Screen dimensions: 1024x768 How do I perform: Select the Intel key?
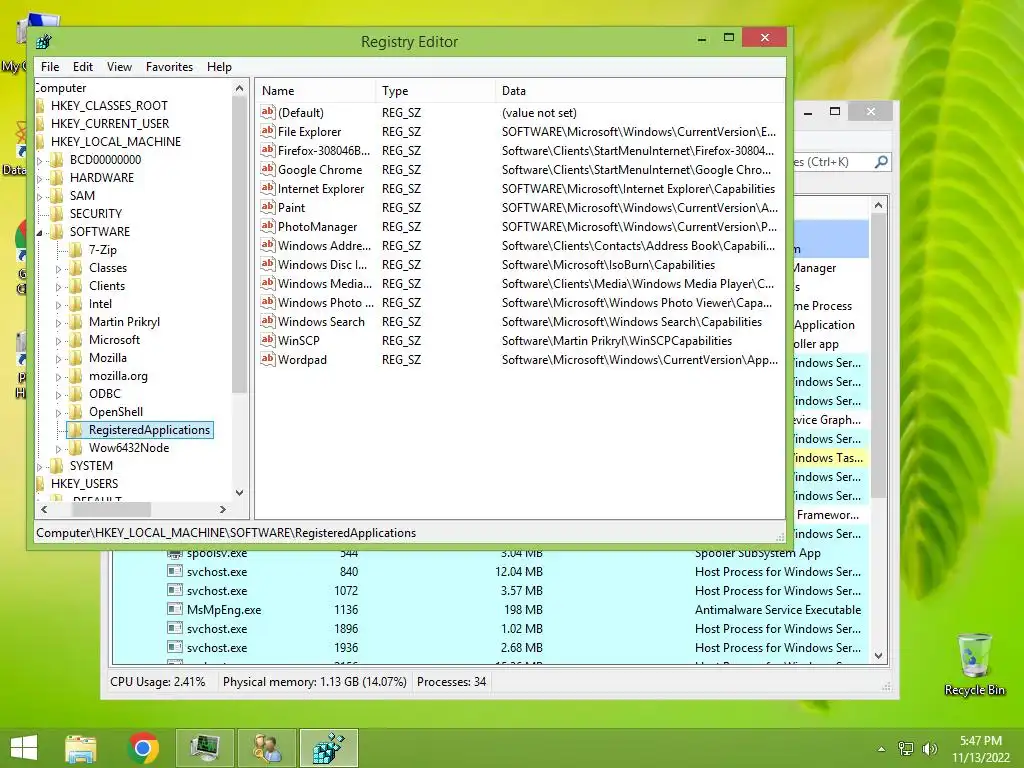point(100,304)
